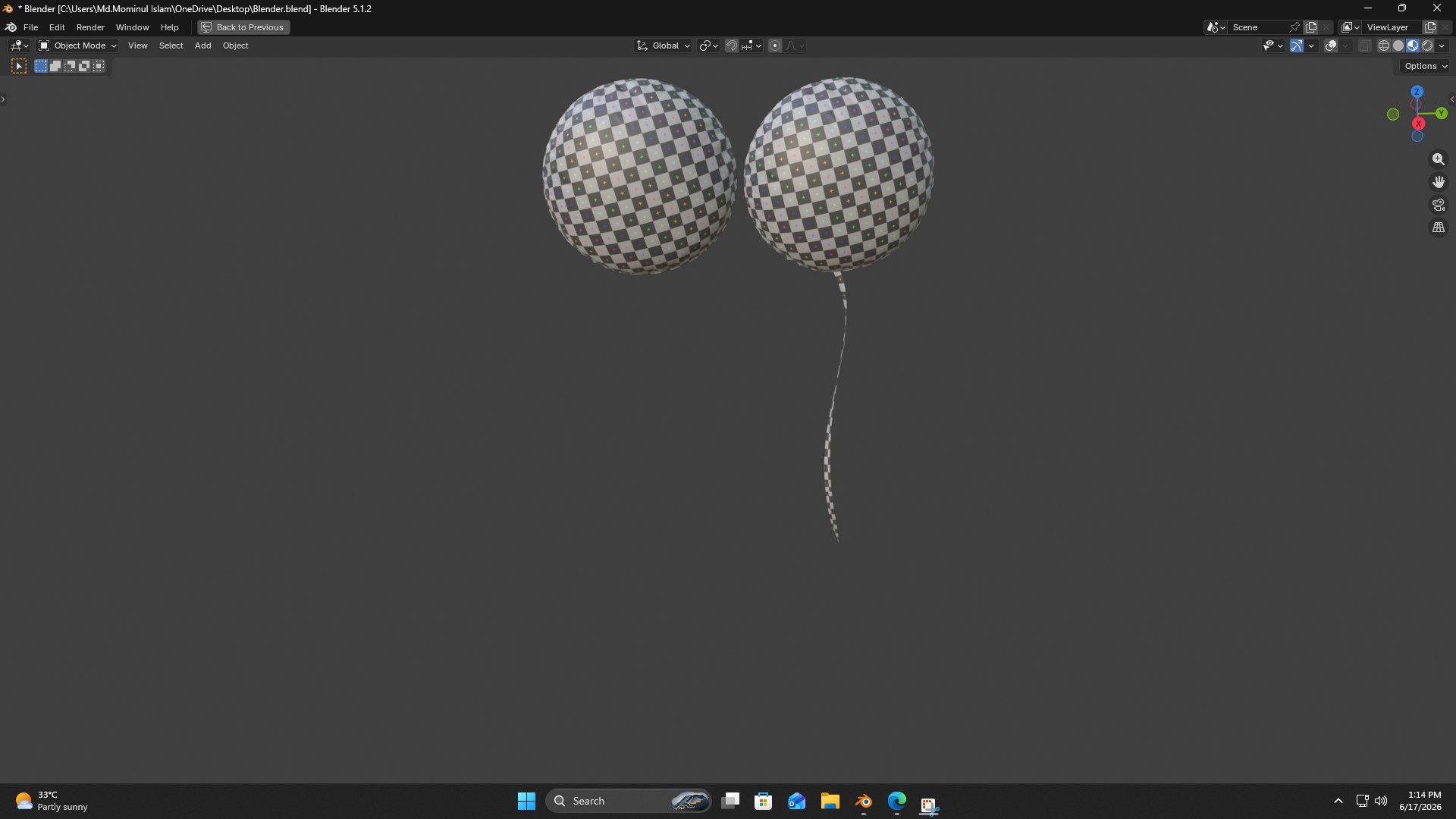
Task: Create a new Scene copy
Action: pyautogui.click(x=1311, y=27)
